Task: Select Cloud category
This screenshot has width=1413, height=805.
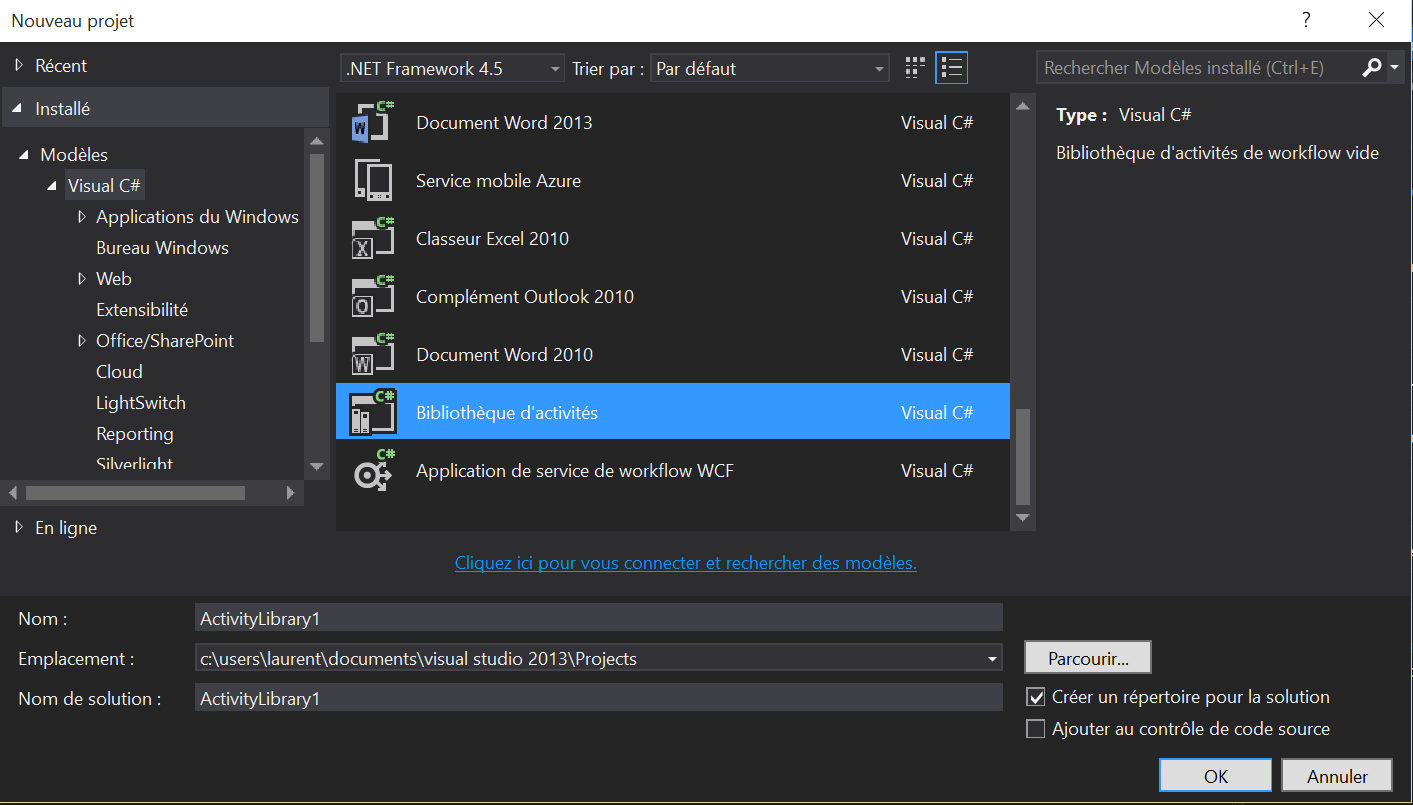Action: tap(119, 372)
